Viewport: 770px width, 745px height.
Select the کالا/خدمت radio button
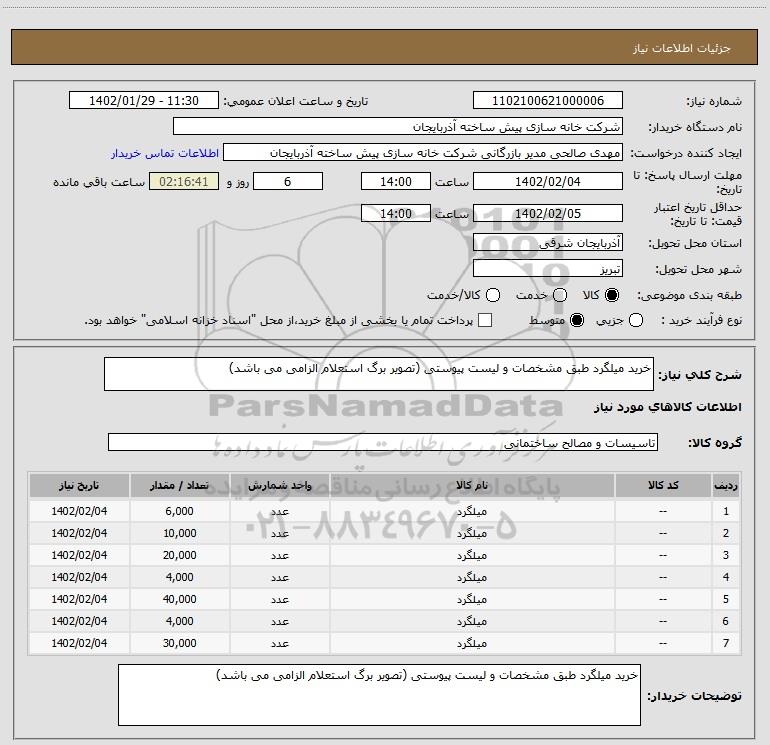coord(493,295)
